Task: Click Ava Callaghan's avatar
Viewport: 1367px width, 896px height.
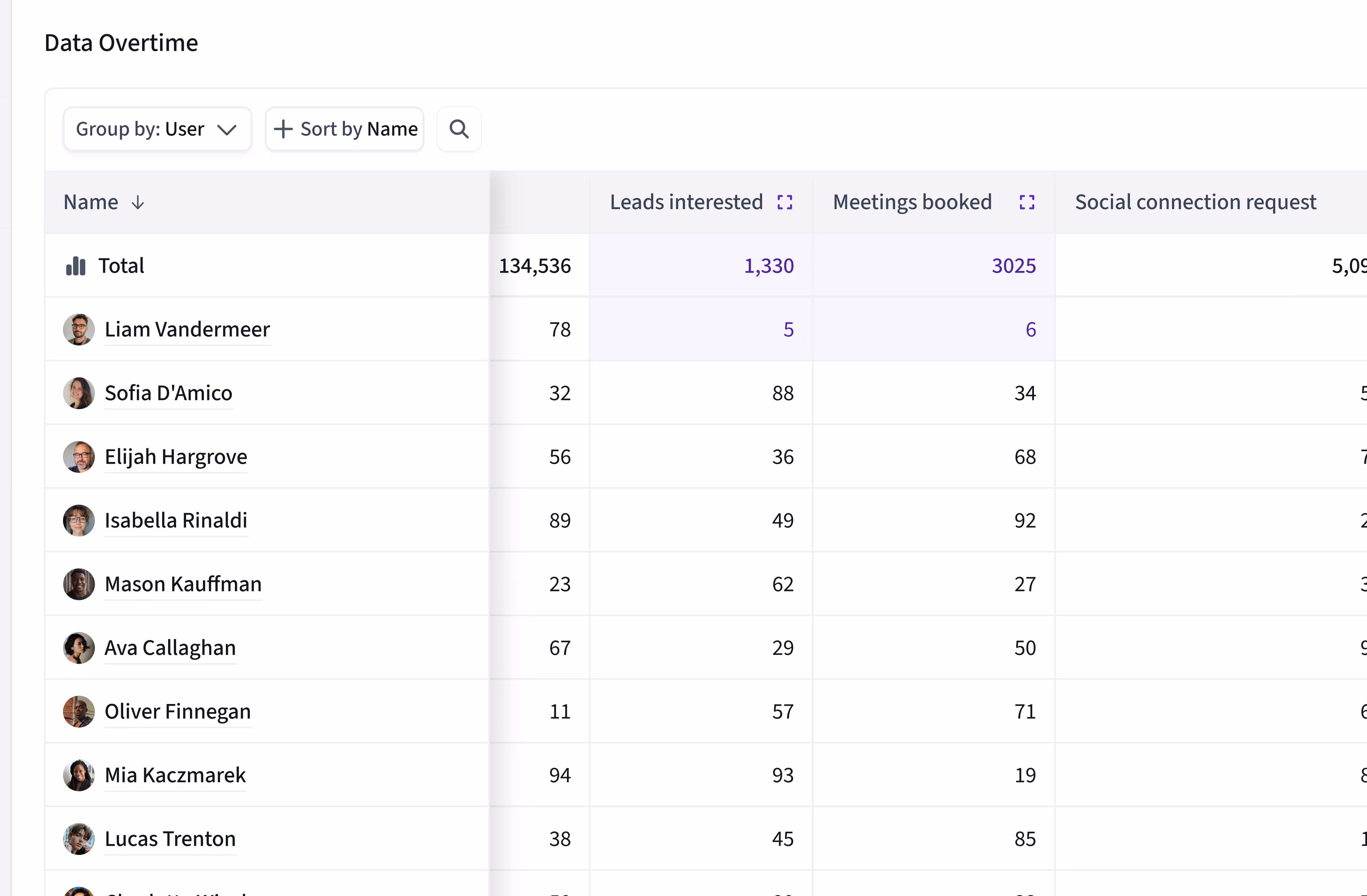Action: [79, 648]
